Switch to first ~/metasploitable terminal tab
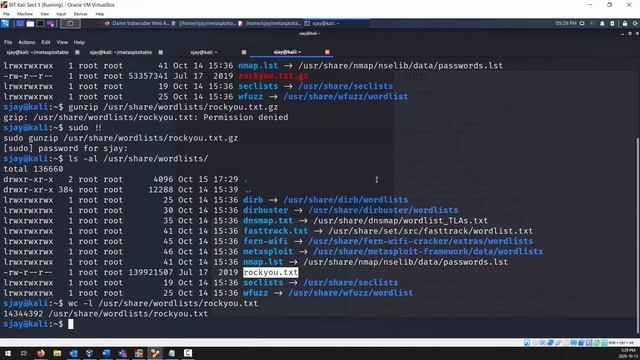 click(38, 52)
